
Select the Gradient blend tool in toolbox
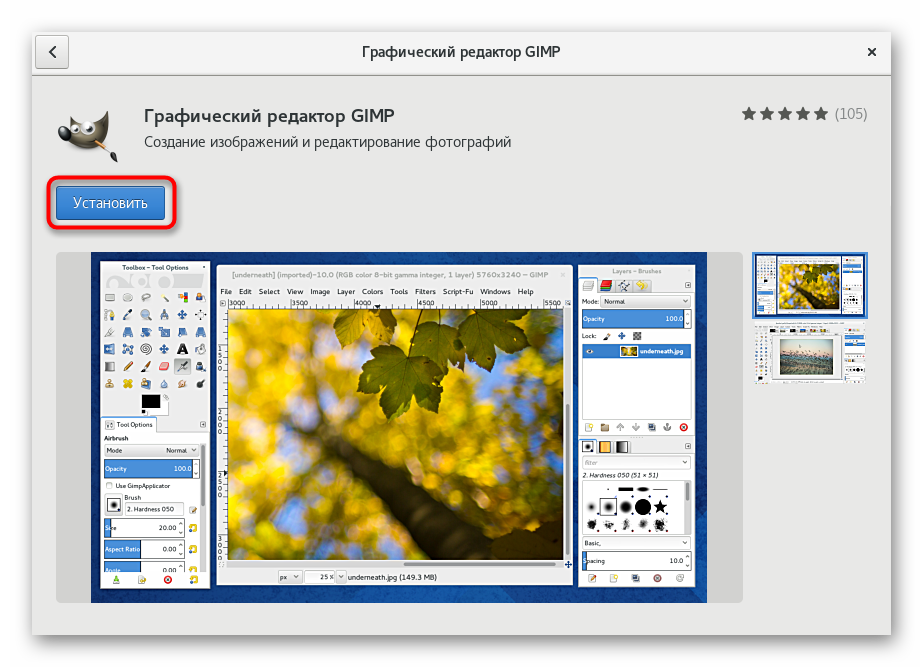109,366
